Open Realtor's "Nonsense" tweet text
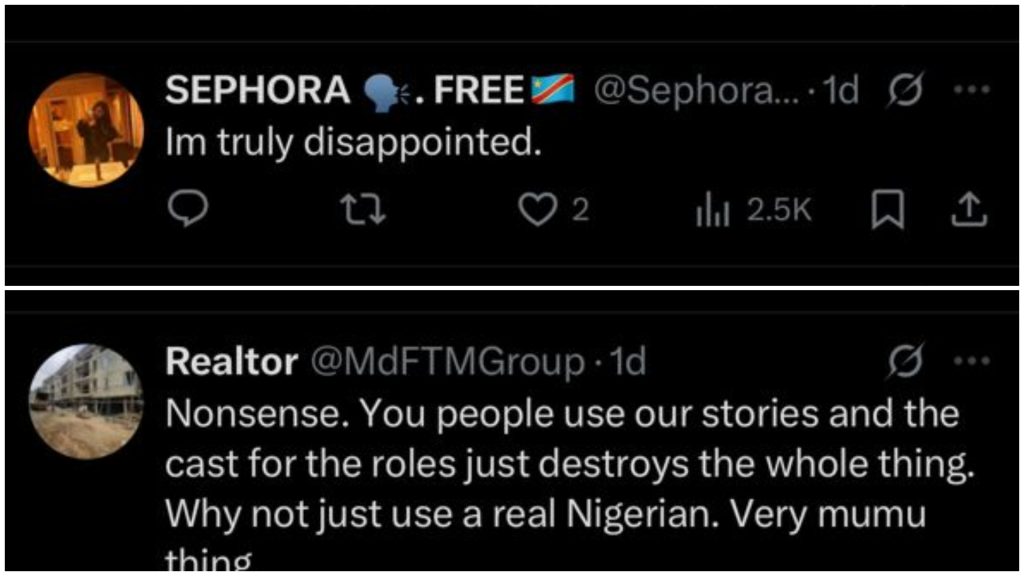This screenshot has height=576, width=1024. coord(560,462)
